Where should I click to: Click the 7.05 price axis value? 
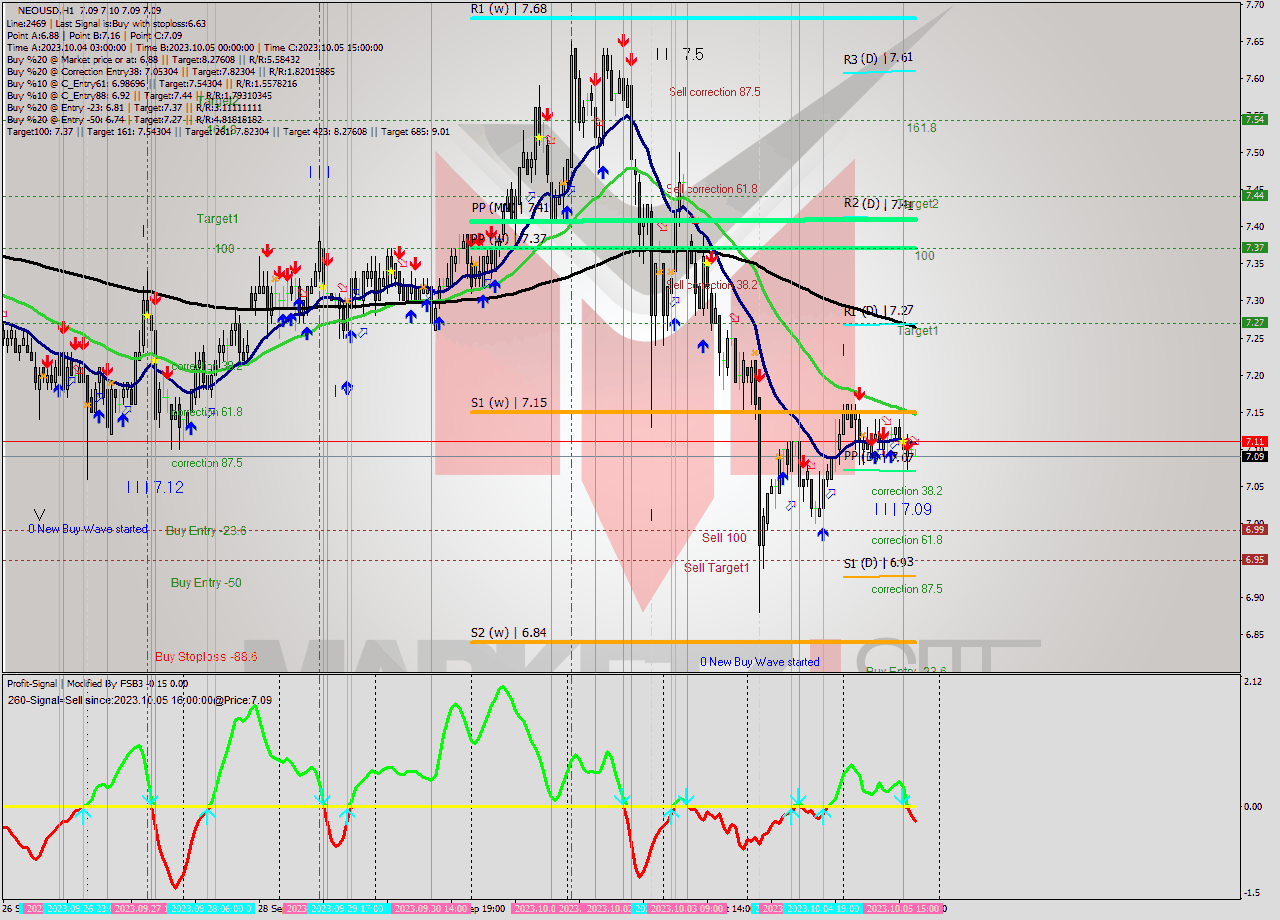coord(1254,486)
